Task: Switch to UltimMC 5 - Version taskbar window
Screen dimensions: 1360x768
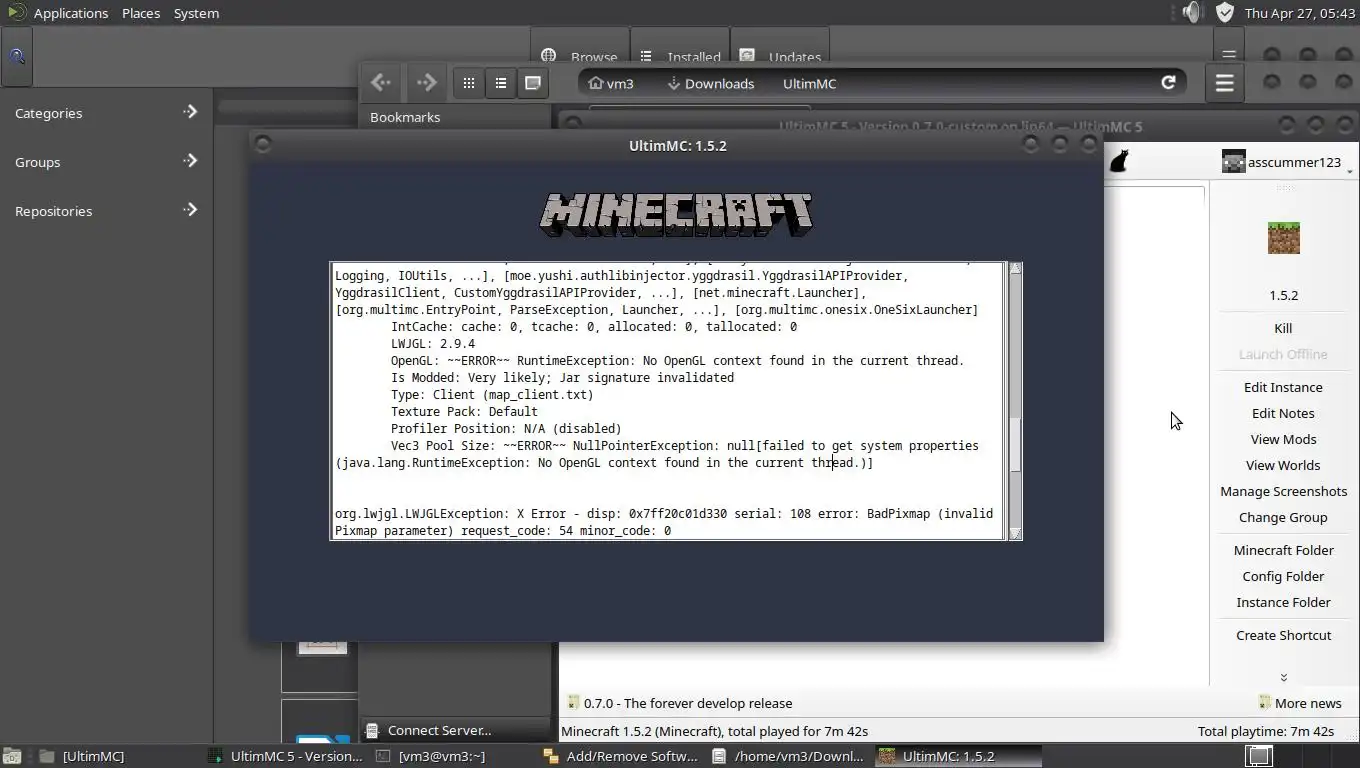Action: coord(285,756)
